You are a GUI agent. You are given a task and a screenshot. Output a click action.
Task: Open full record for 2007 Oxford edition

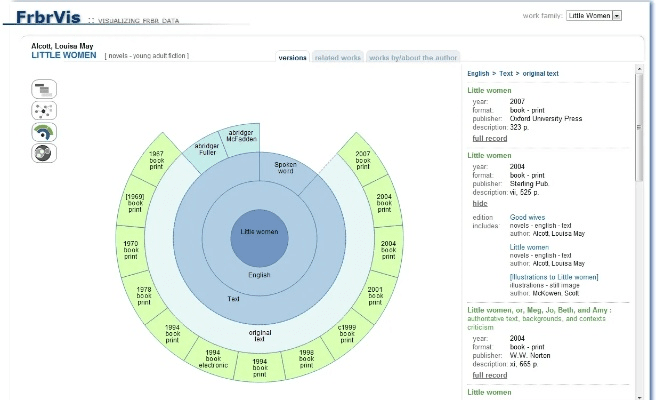click(x=490, y=138)
